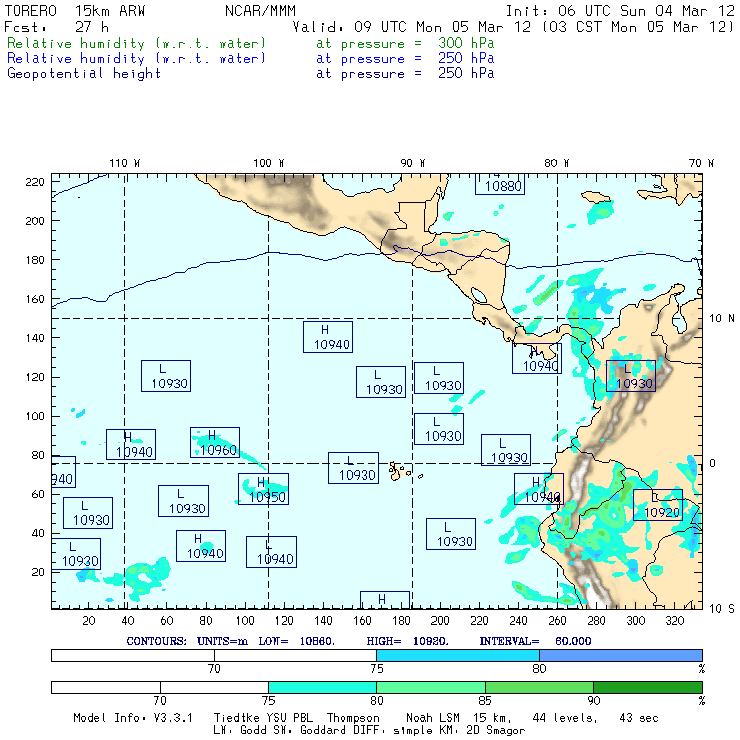Click the H 10950 height label box
740x740 pixels.
click(263, 489)
